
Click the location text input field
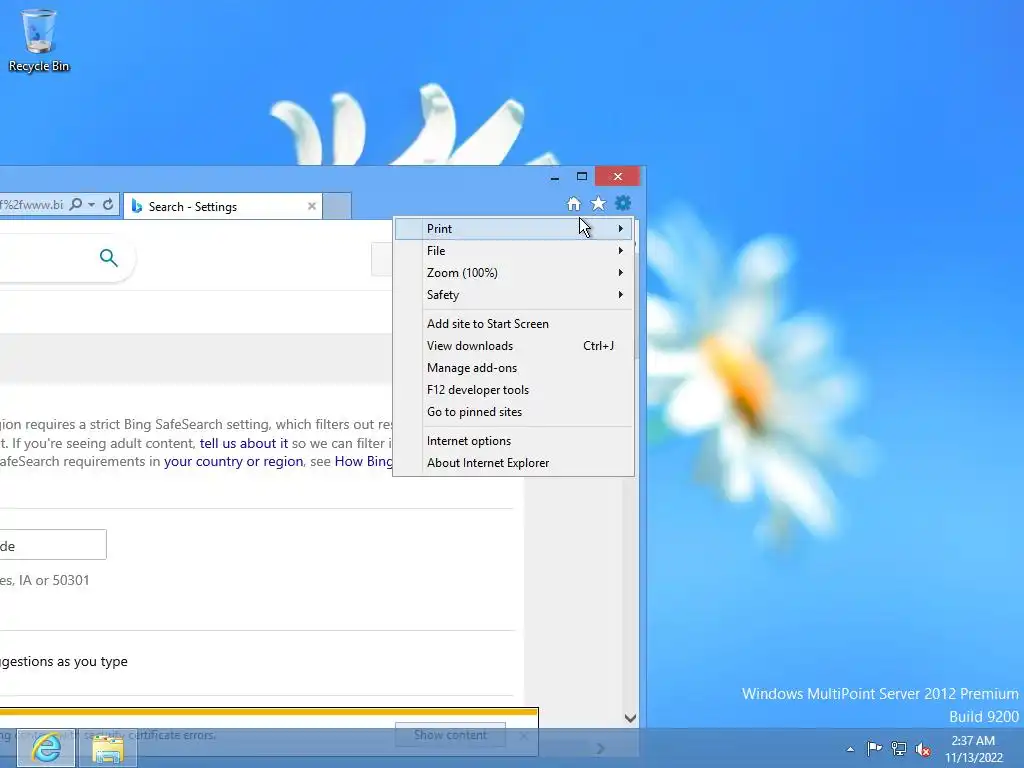click(53, 545)
